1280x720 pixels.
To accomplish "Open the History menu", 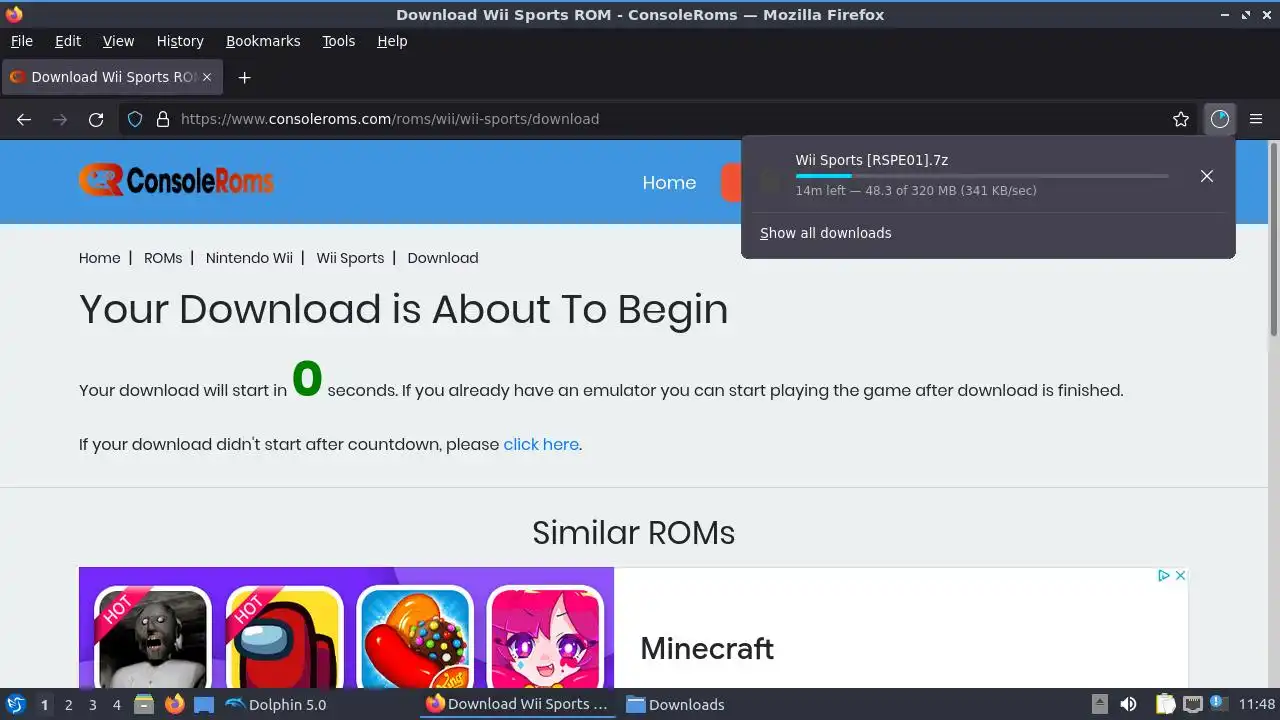I will point(180,41).
